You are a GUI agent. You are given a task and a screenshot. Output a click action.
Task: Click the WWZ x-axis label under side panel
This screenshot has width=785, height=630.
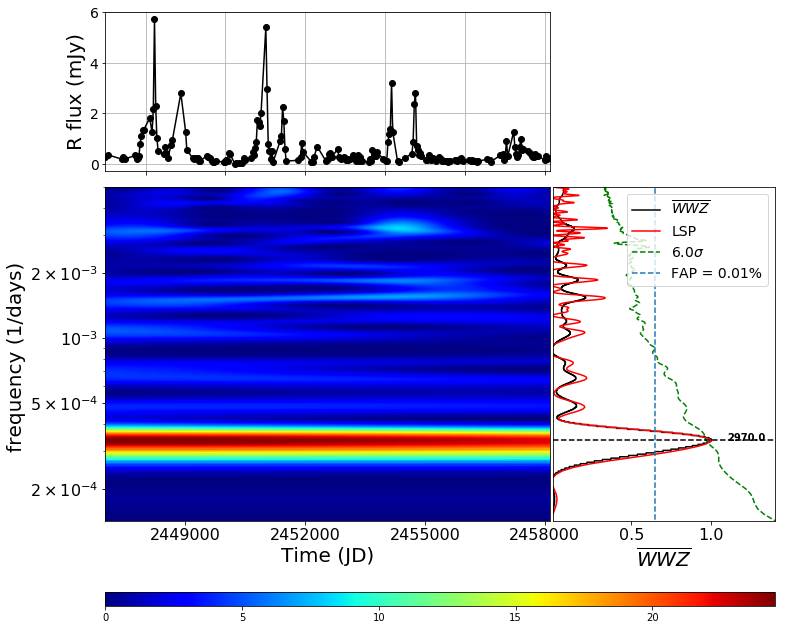664,558
